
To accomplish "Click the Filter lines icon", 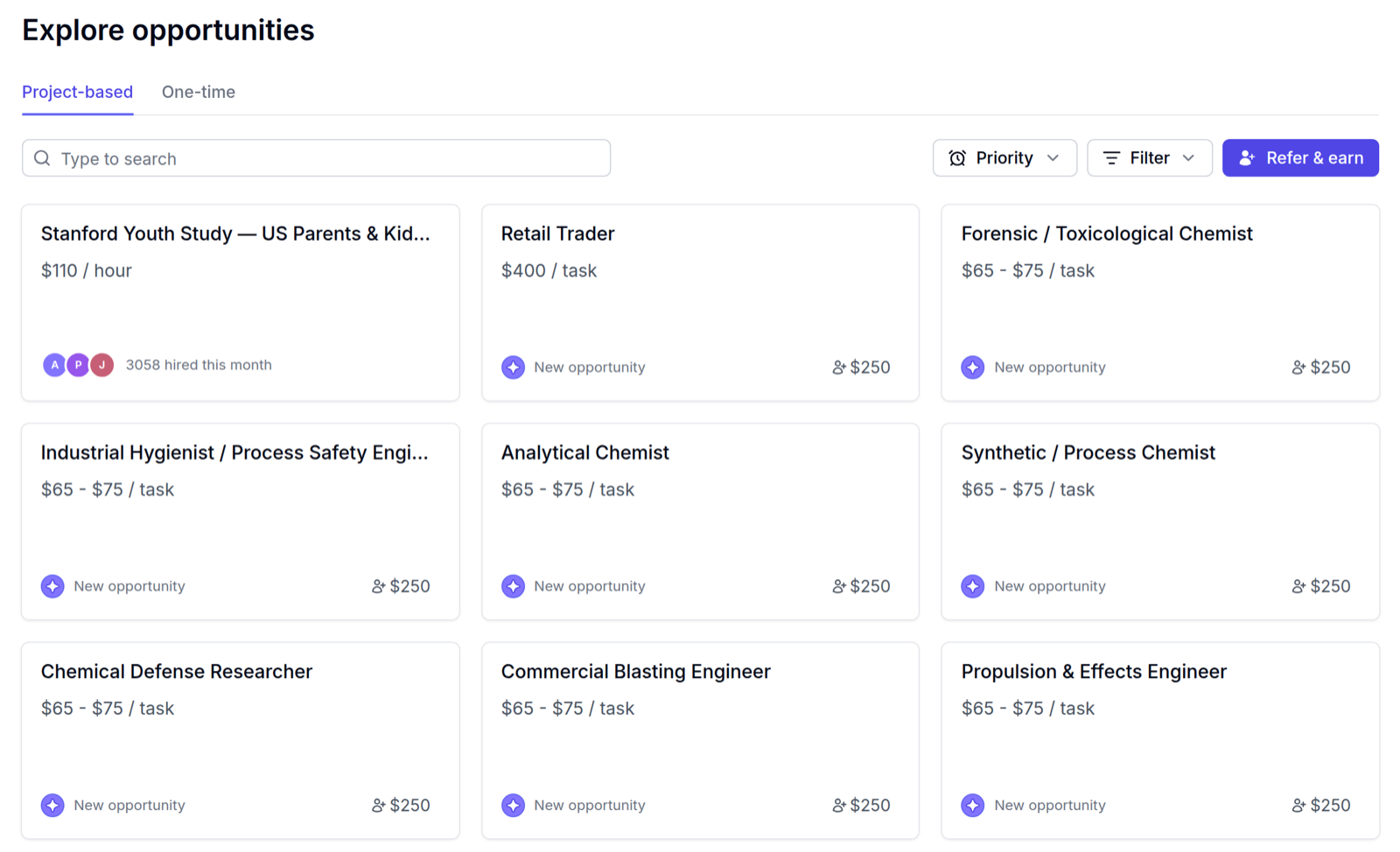I will (1111, 158).
